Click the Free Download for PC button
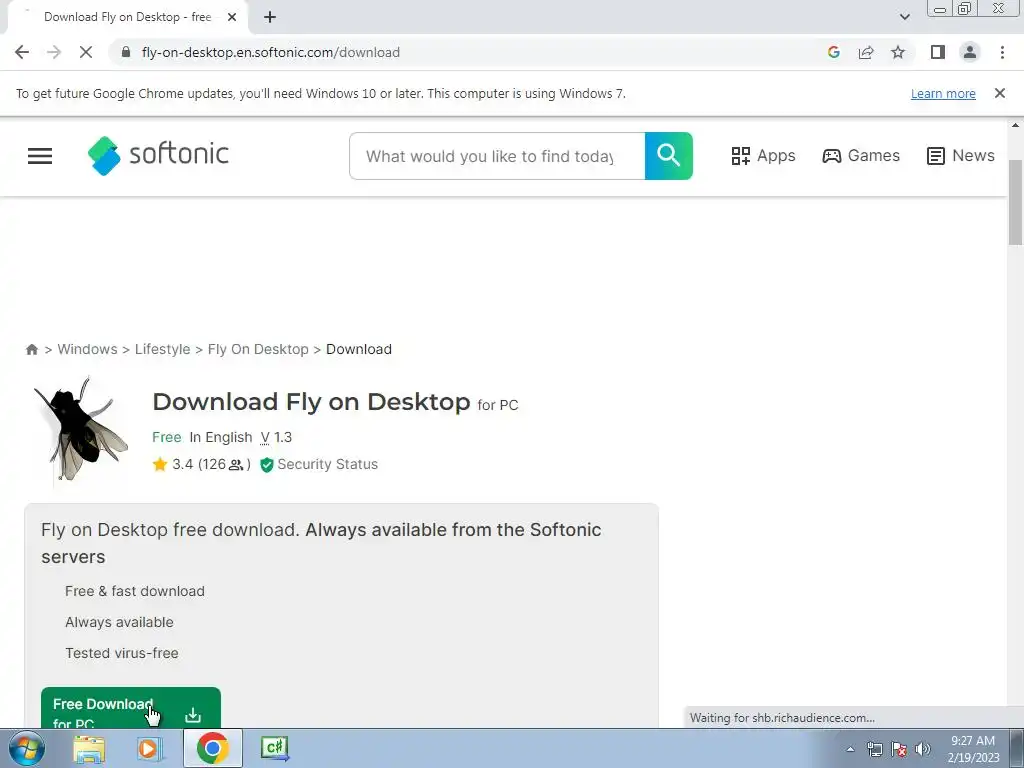Viewport: 1024px width, 768px height. (131, 708)
